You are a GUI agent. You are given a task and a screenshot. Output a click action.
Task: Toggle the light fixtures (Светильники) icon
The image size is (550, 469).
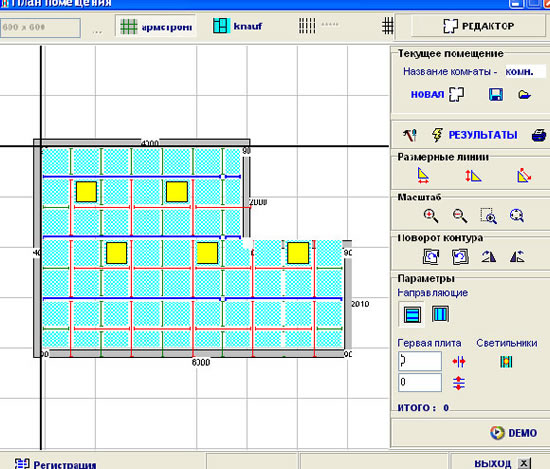(x=506, y=362)
